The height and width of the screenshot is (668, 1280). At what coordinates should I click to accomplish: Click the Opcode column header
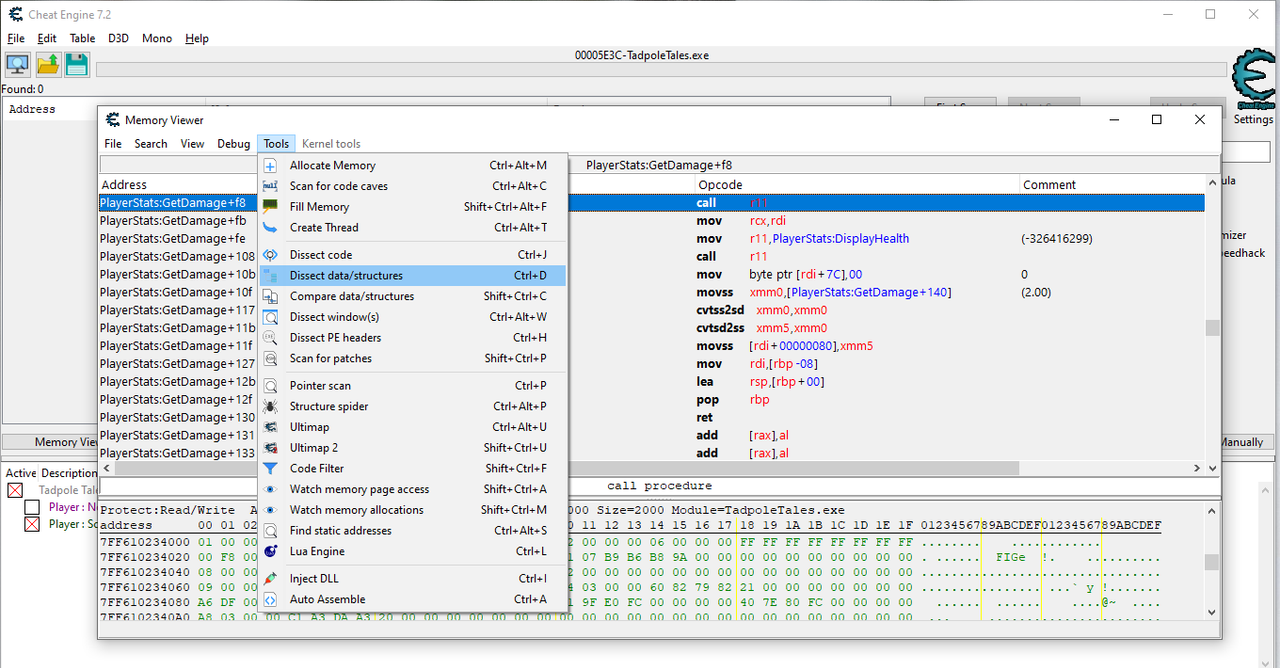click(857, 185)
